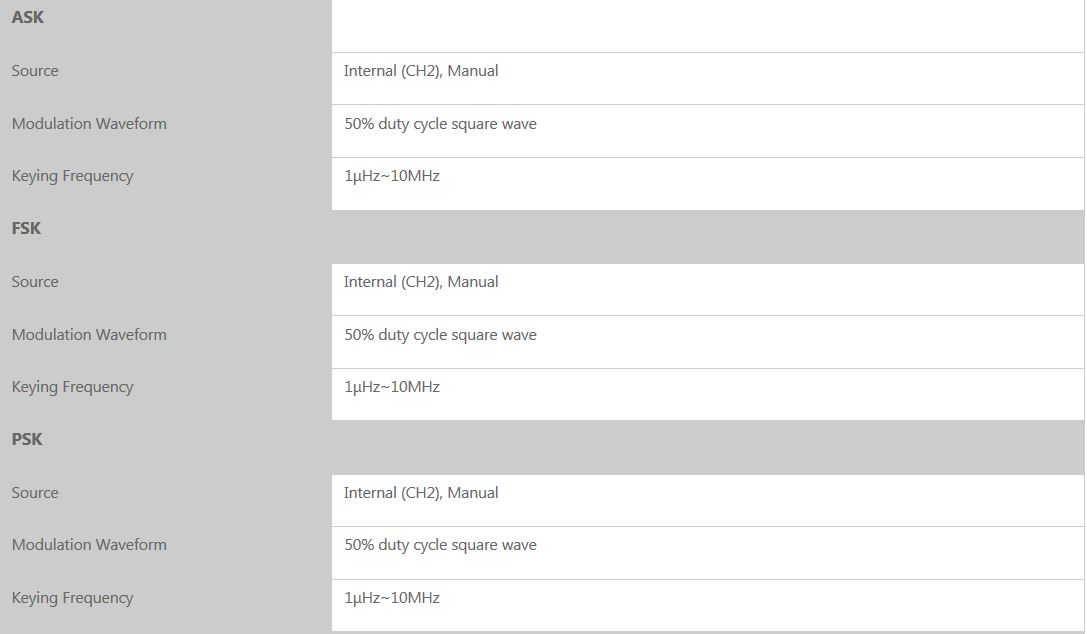
Task: Click the PSK keying frequency 1μHz~10MHz value
Action: (x=392, y=598)
